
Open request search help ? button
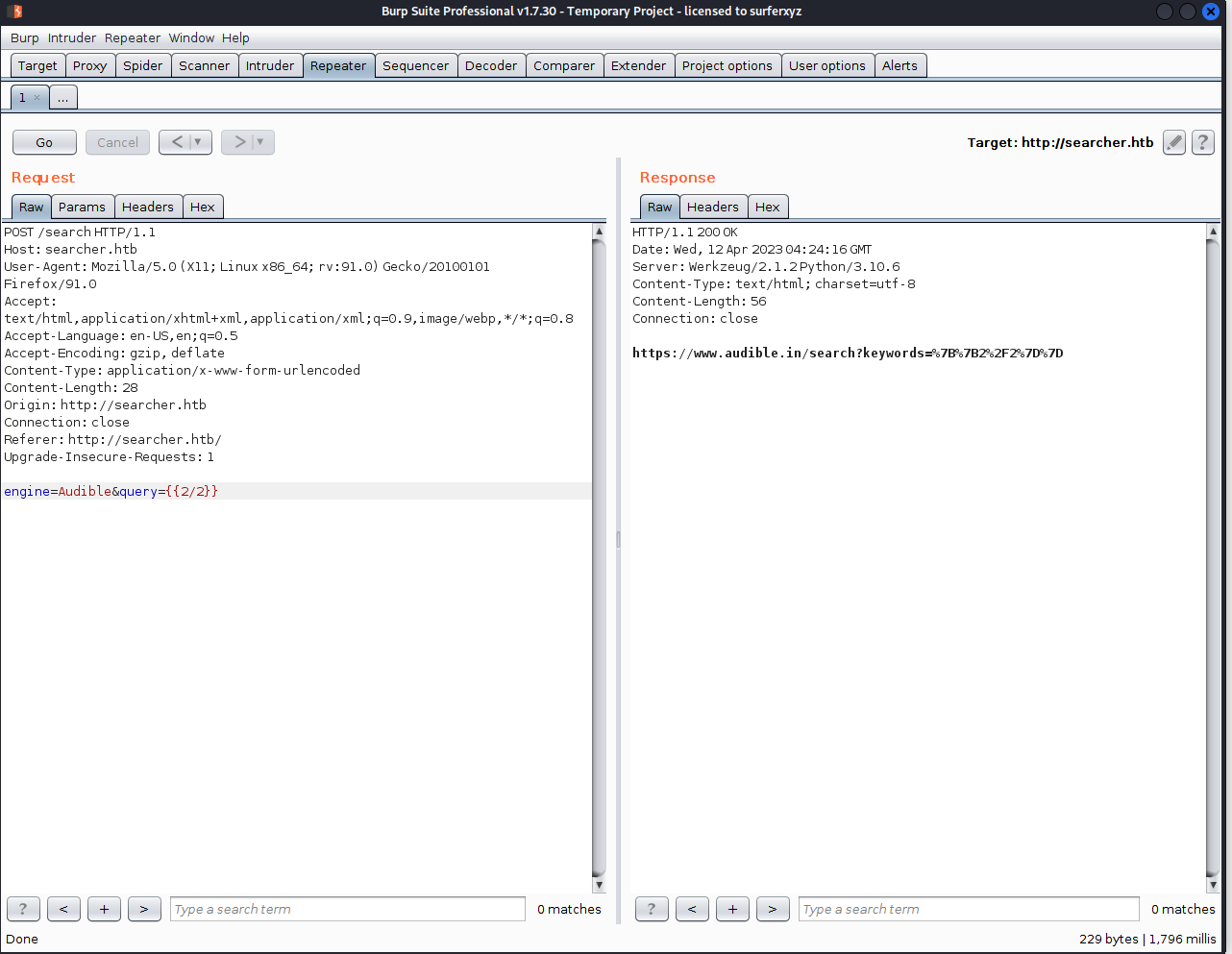tap(23, 909)
